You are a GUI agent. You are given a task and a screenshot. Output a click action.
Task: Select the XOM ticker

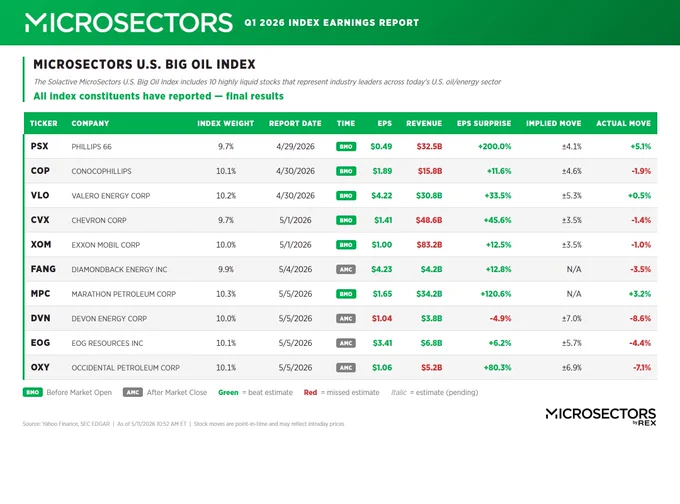[x=41, y=244]
